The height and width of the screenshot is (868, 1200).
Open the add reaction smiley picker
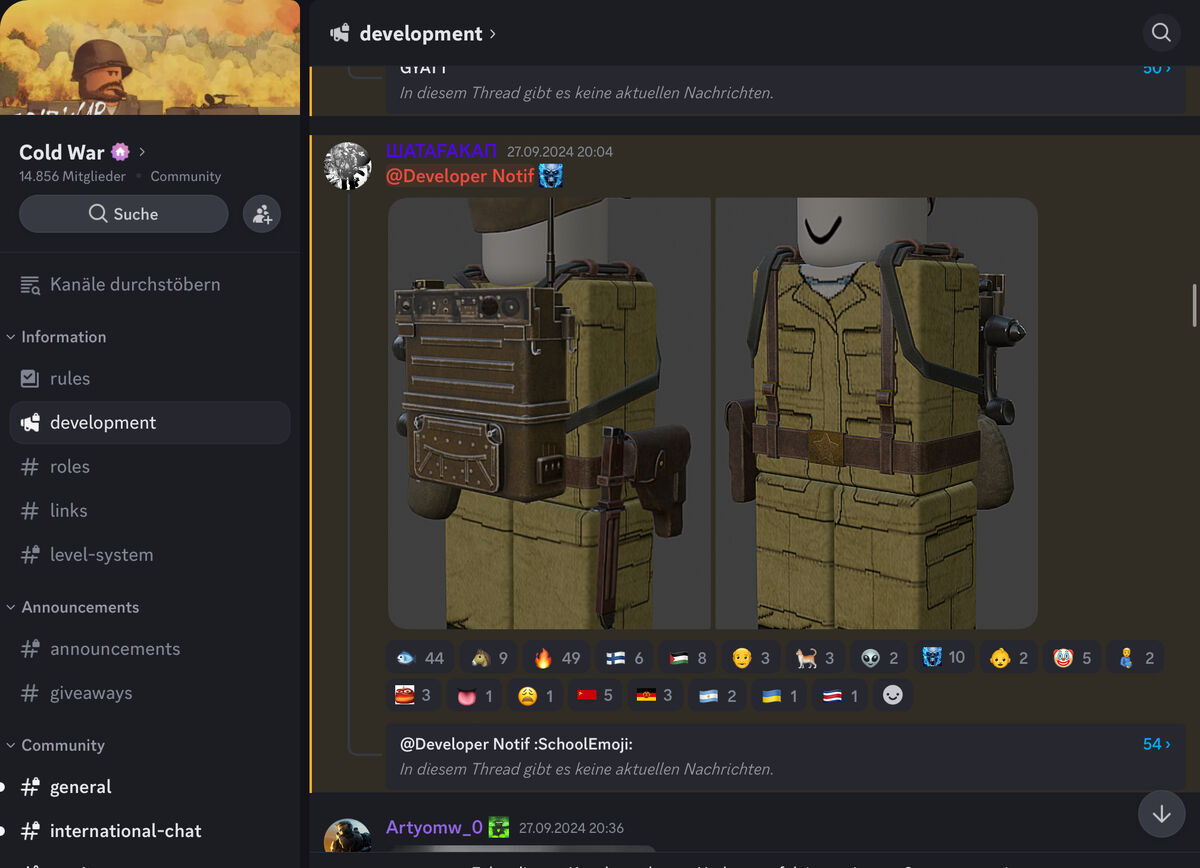893,695
